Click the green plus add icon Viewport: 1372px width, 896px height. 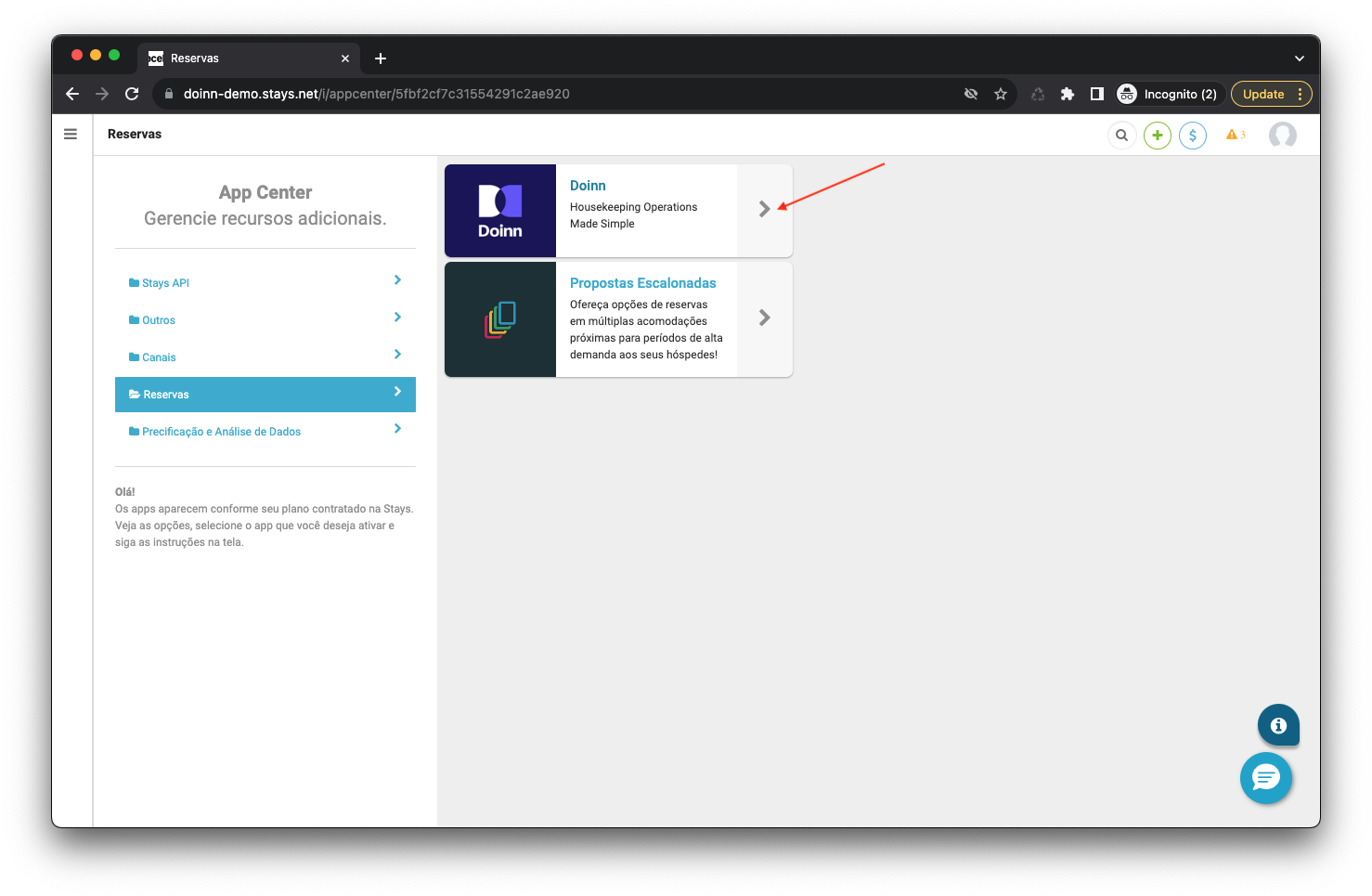(1157, 136)
